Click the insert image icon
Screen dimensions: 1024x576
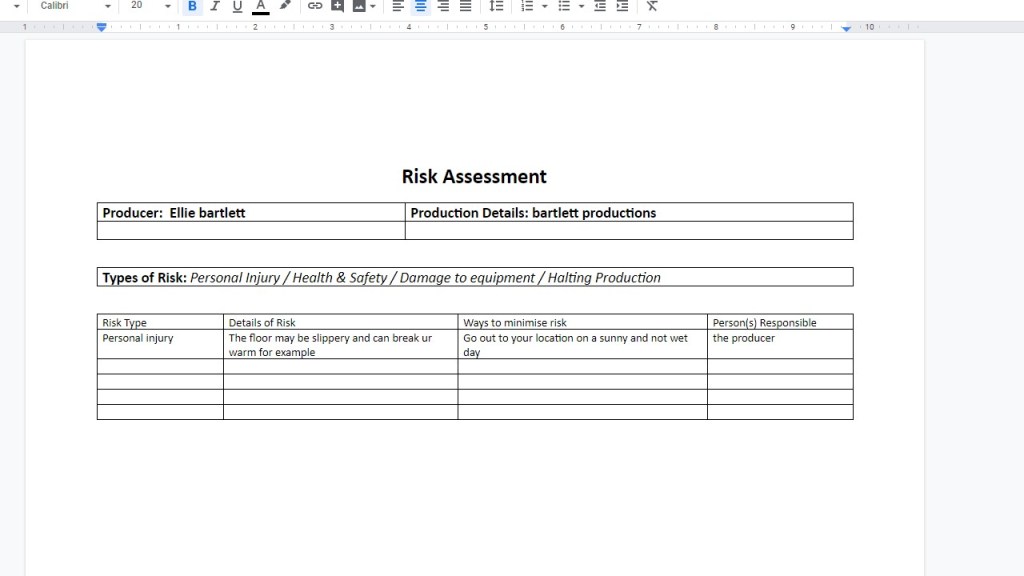click(358, 6)
